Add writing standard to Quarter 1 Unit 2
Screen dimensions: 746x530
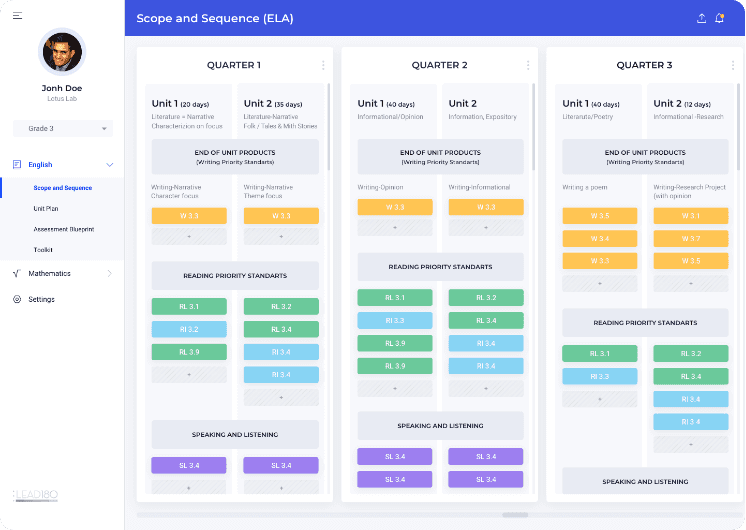tap(281, 236)
